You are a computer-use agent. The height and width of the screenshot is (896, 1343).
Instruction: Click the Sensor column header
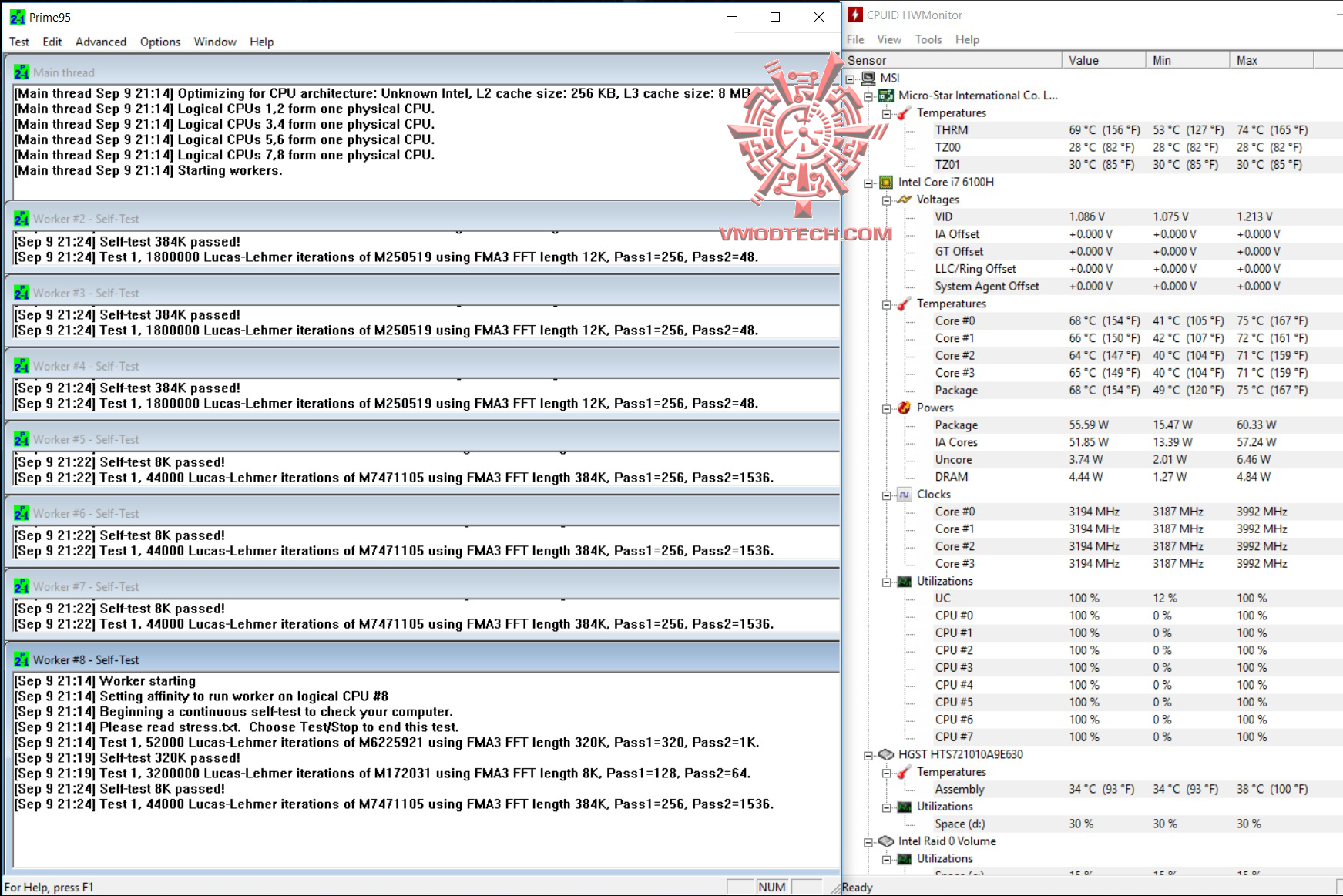click(952, 60)
